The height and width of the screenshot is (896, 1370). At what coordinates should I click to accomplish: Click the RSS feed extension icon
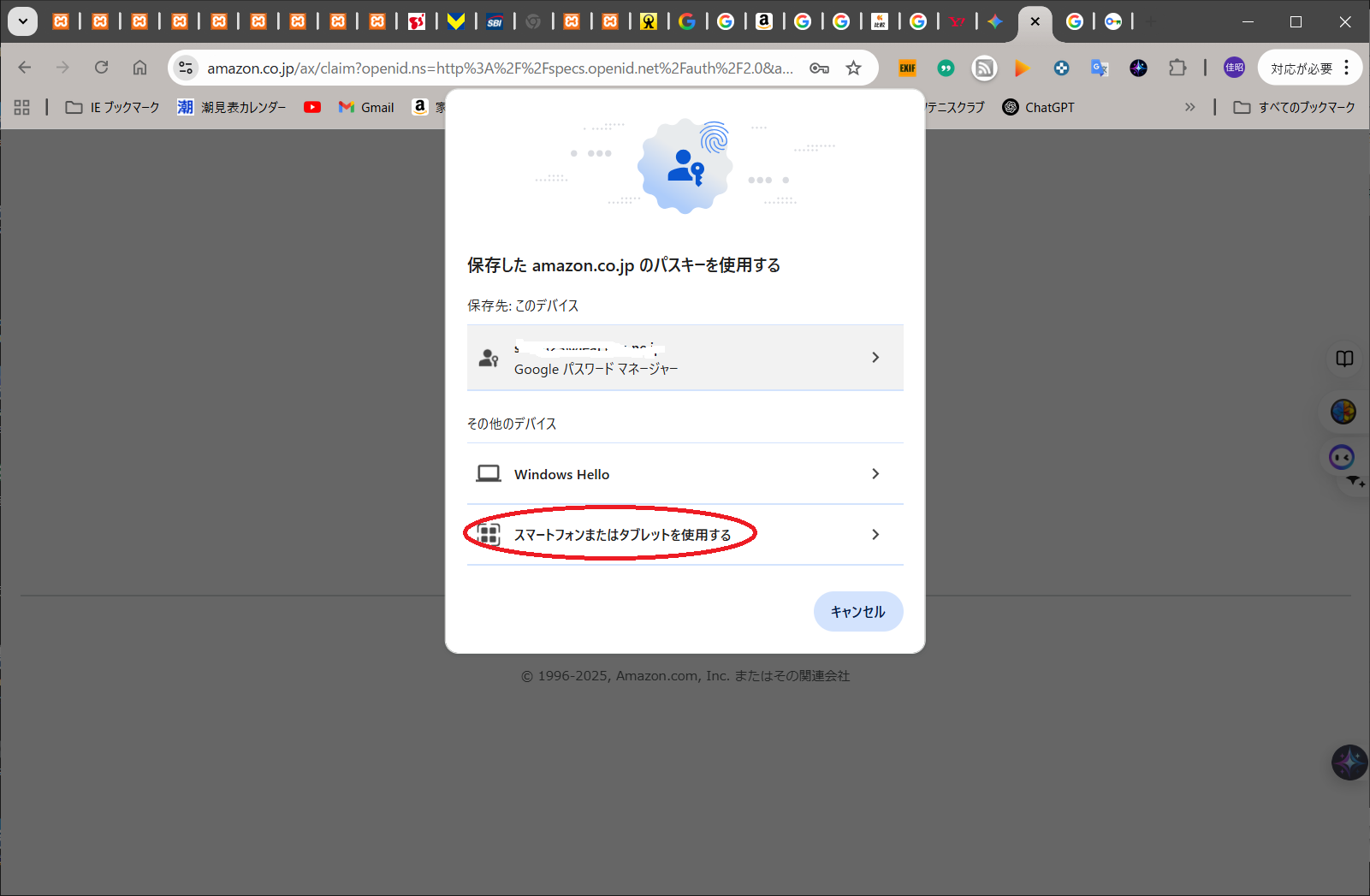[984, 68]
